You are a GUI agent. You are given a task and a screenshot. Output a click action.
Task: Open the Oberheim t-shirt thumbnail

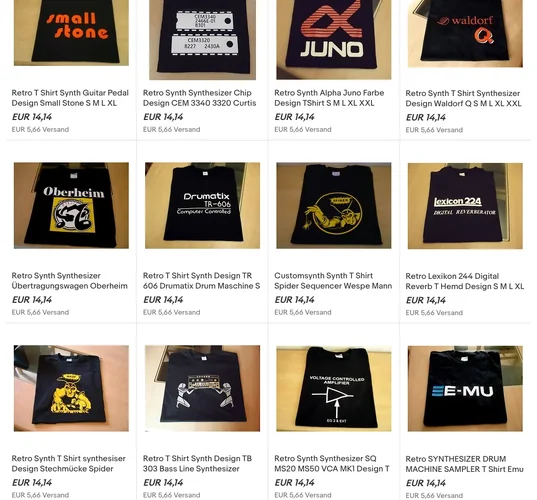coord(71,205)
